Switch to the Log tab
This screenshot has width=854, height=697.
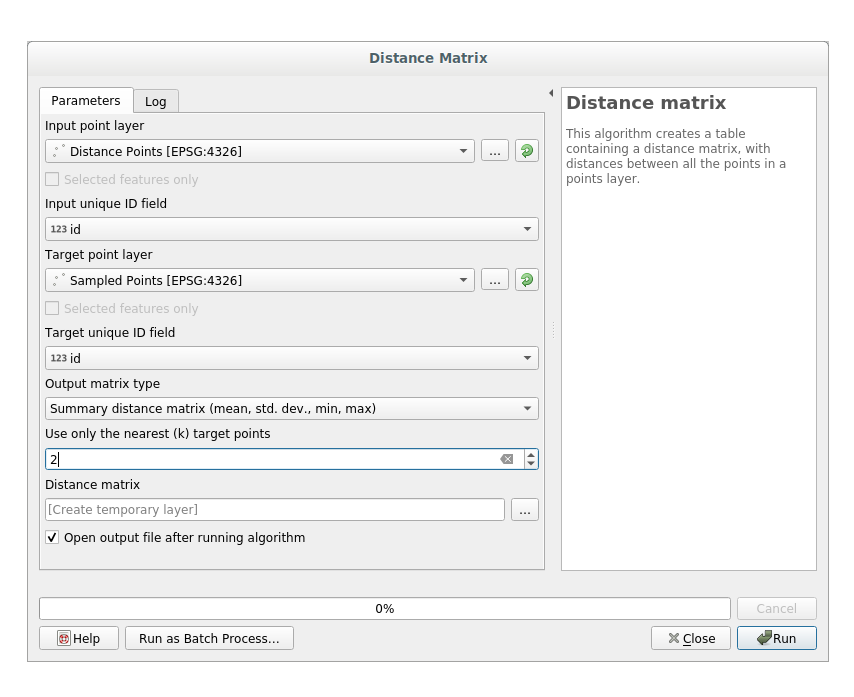155,101
